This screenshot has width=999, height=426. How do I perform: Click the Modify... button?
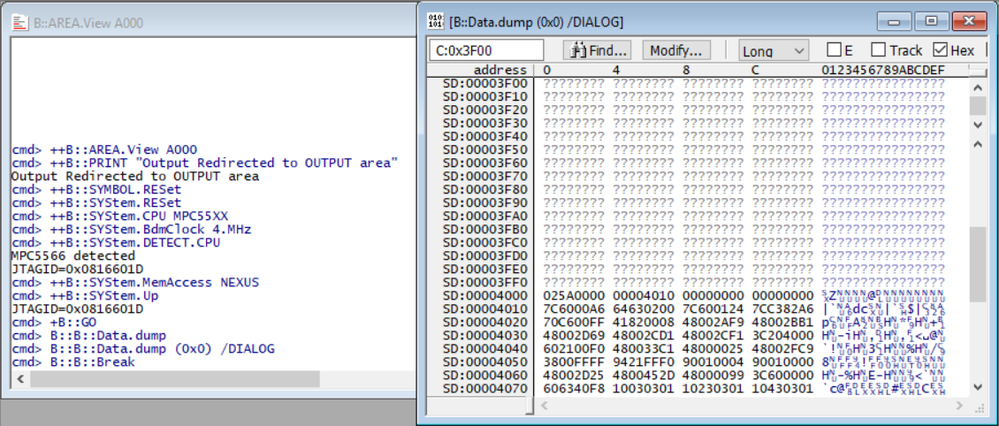pos(676,50)
